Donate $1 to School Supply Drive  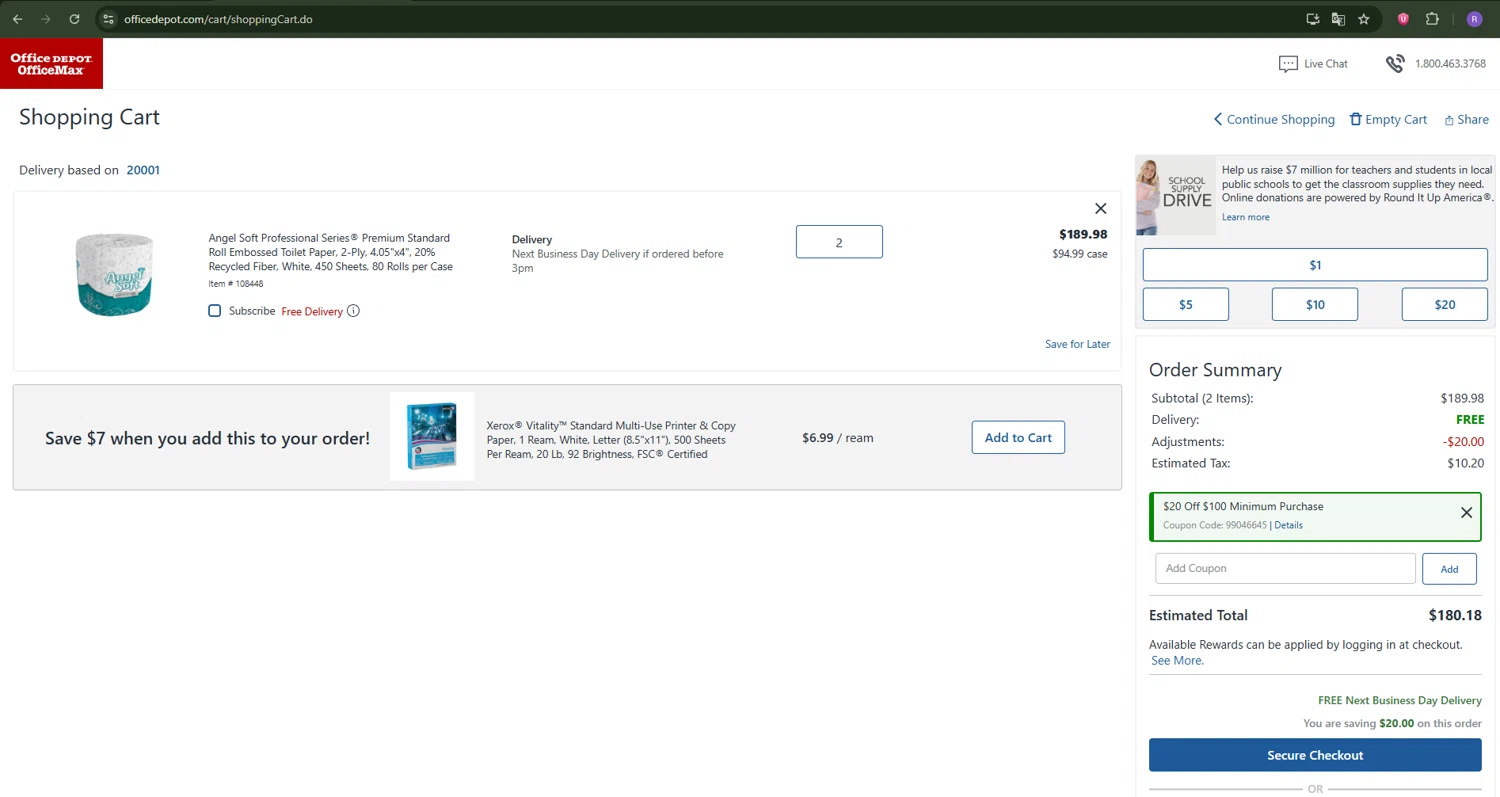(x=1315, y=265)
